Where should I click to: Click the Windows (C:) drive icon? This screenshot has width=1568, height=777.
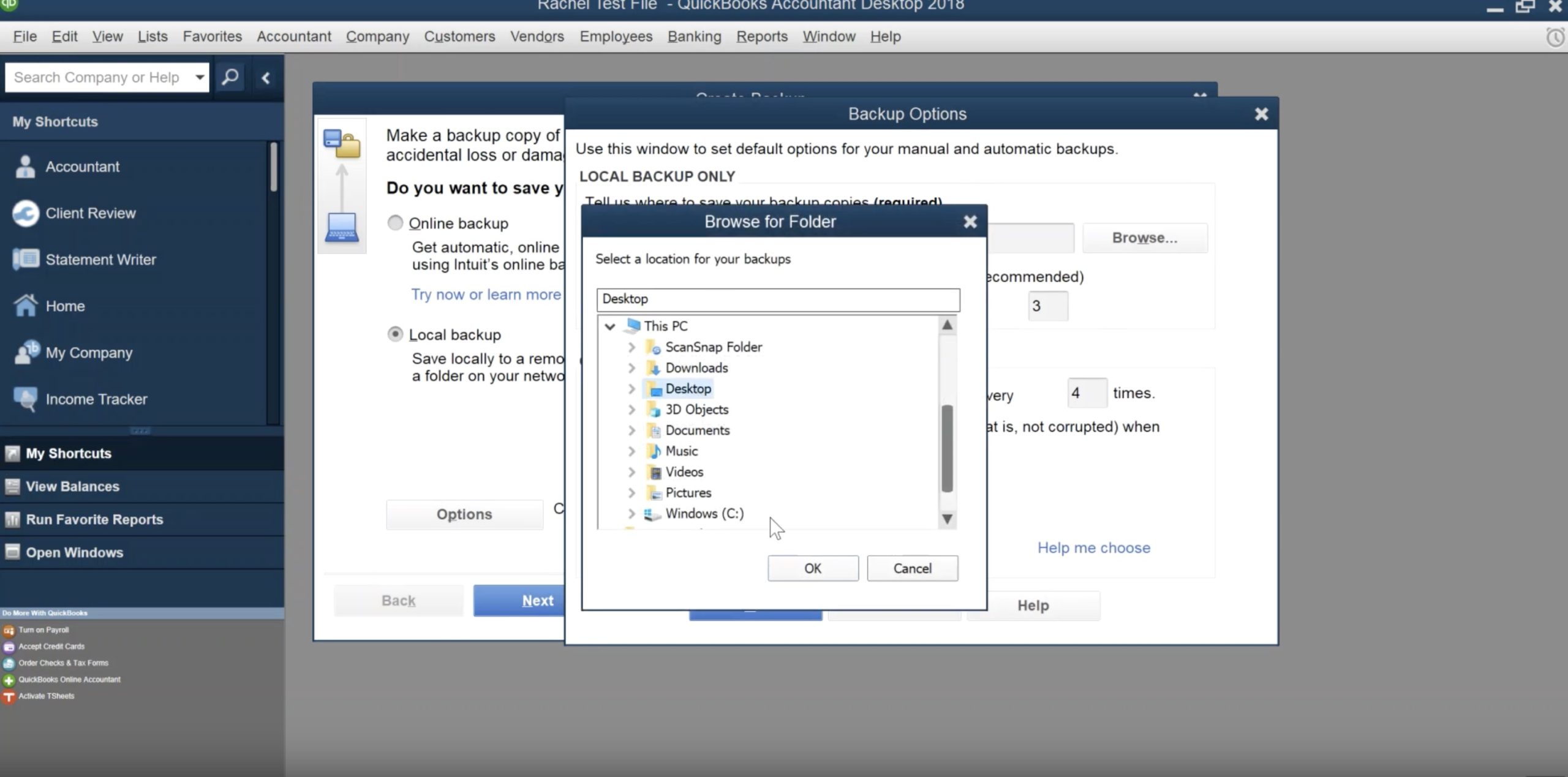652,514
